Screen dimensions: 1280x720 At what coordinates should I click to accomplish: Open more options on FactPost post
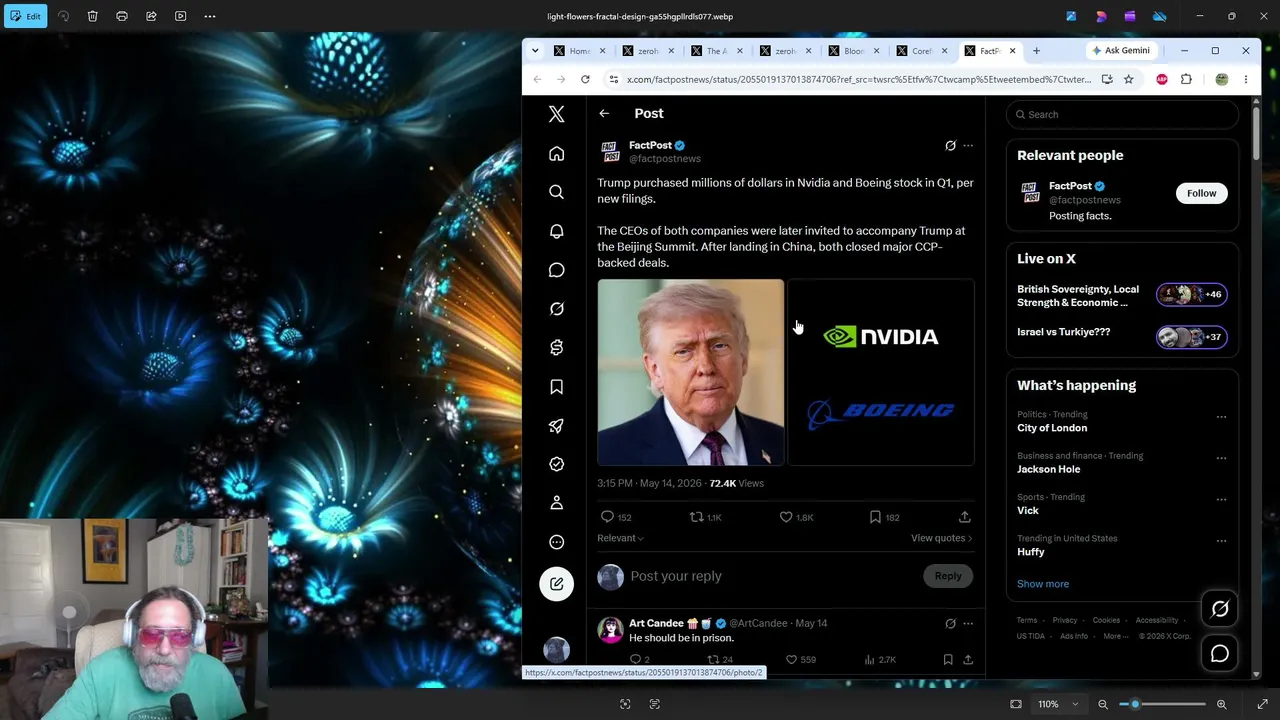click(x=968, y=146)
